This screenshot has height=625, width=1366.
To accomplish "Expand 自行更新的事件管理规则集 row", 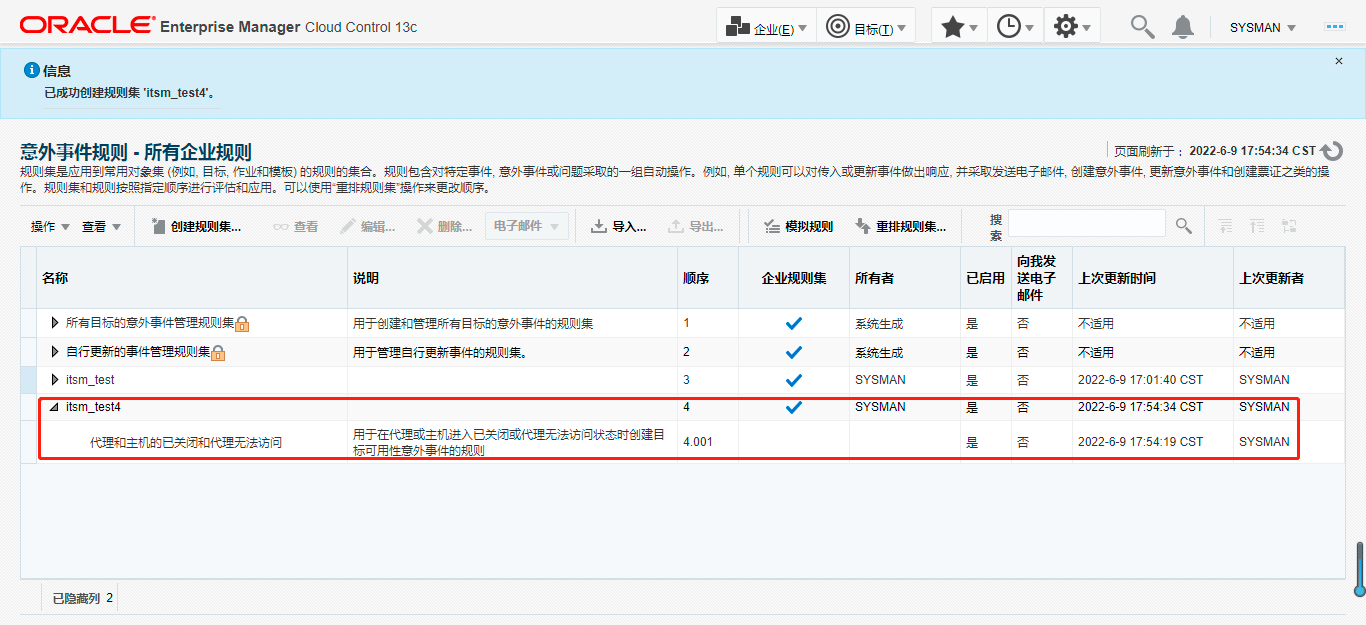I will pos(55,351).
